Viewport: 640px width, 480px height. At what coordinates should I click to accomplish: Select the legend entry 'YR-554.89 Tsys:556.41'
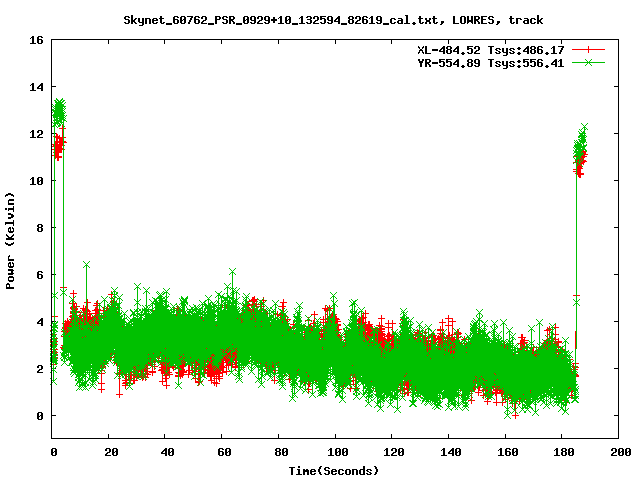[491, 63]
